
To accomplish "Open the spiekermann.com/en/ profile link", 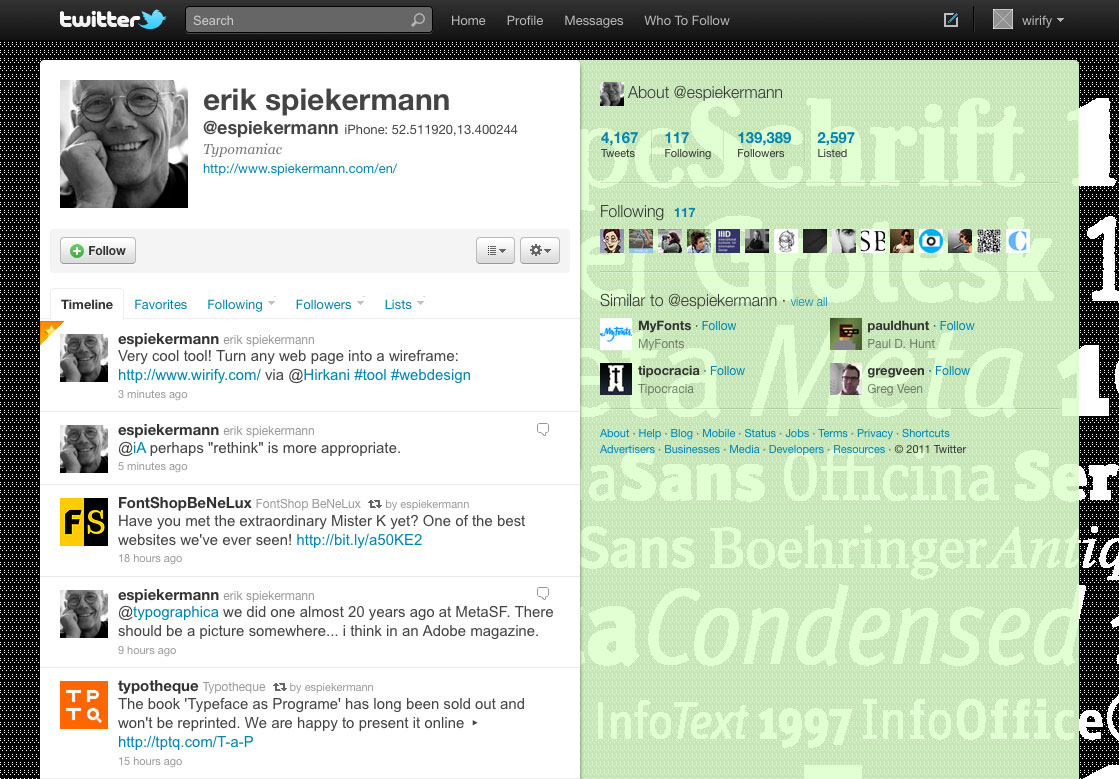I will tap(300, 169).
